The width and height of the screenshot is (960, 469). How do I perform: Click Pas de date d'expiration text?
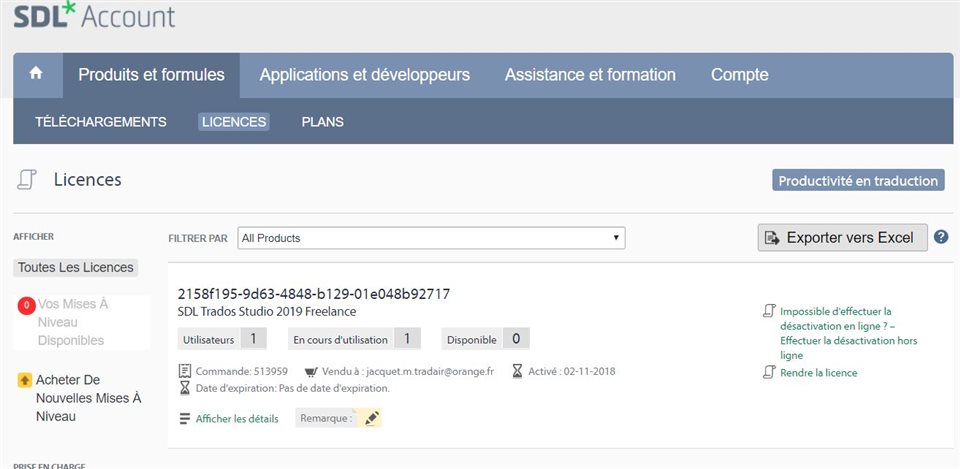[334, 388]
